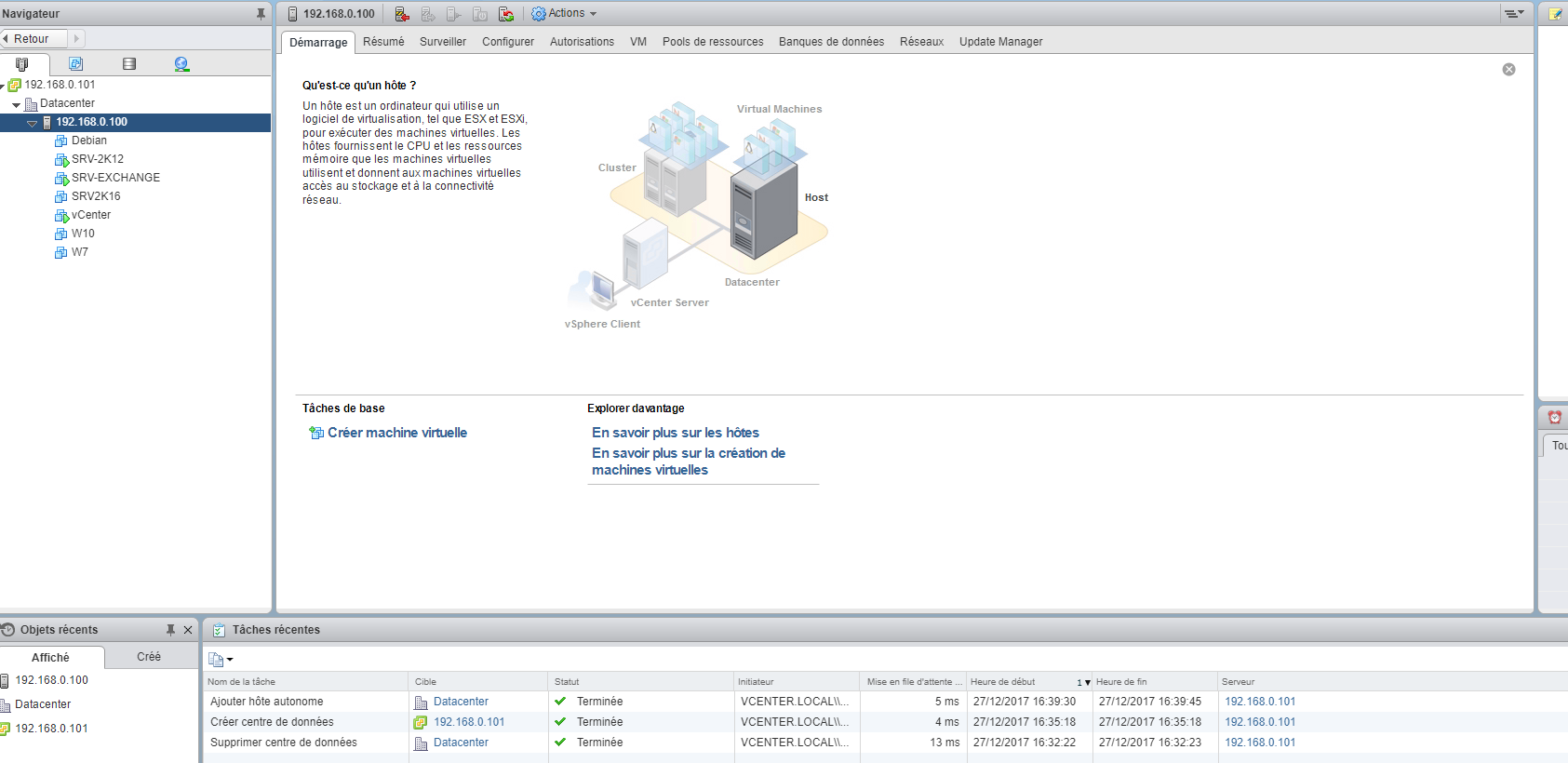The height and width of the screenshot is (763, 1568).
Task: Open the VM tab
Action: [638, 42]
